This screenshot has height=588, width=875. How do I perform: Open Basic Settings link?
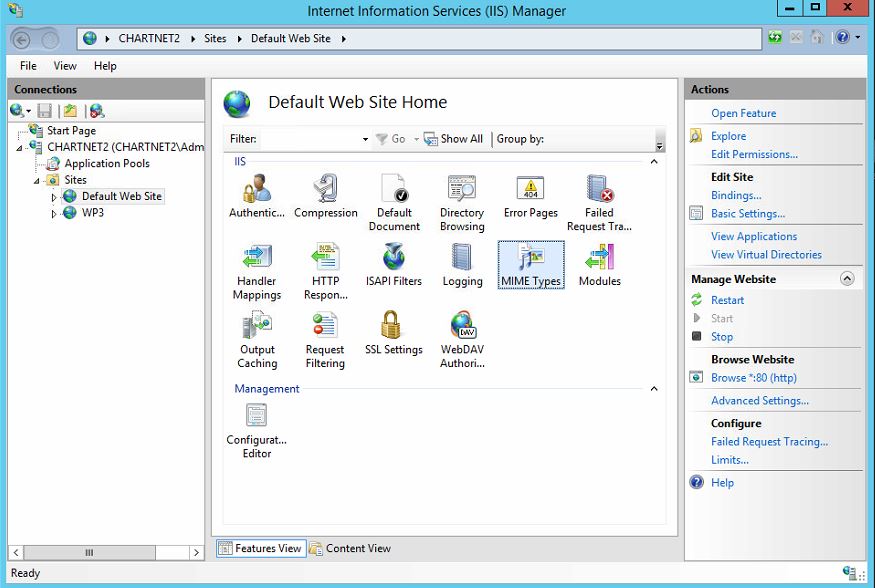(x=748, y=214)
